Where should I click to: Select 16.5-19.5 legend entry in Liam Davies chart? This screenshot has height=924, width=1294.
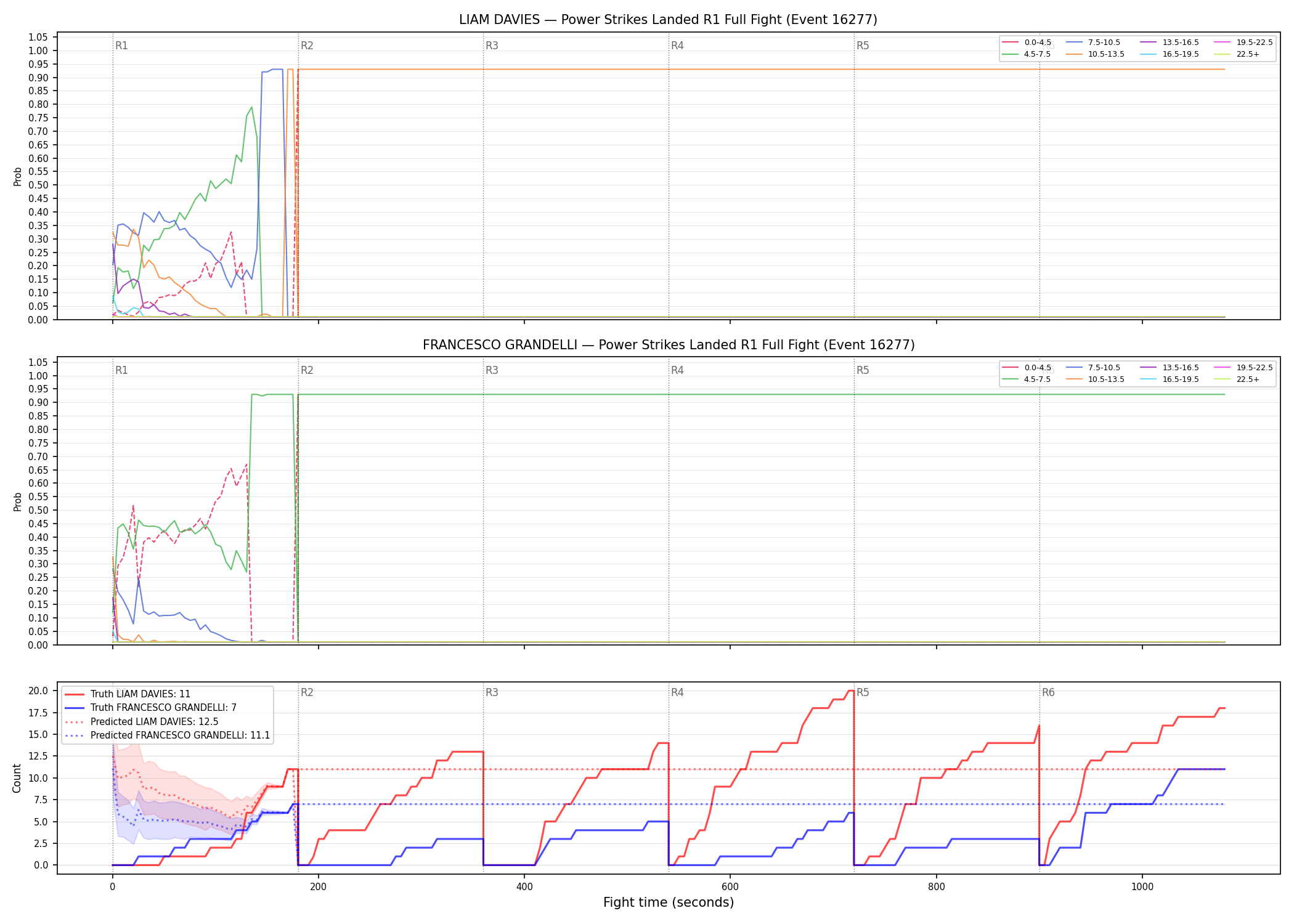1170,54
